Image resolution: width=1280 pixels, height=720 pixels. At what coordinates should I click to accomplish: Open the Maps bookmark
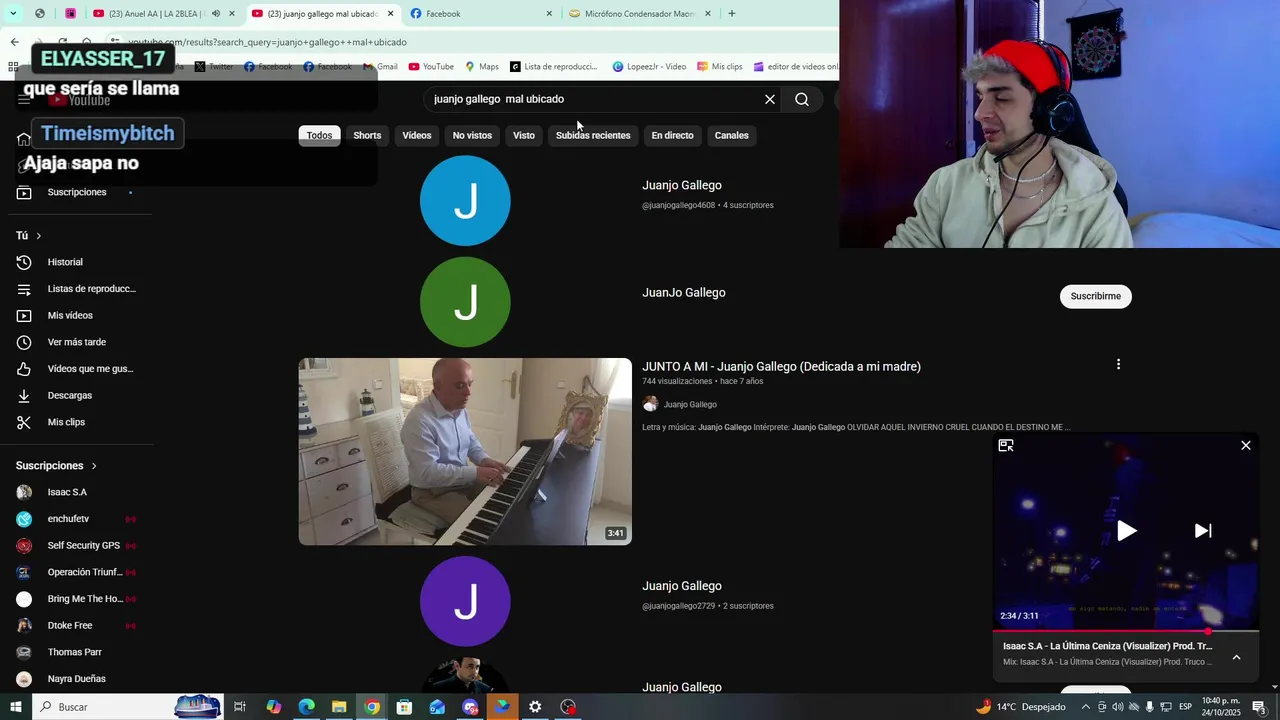pos(482,67)
